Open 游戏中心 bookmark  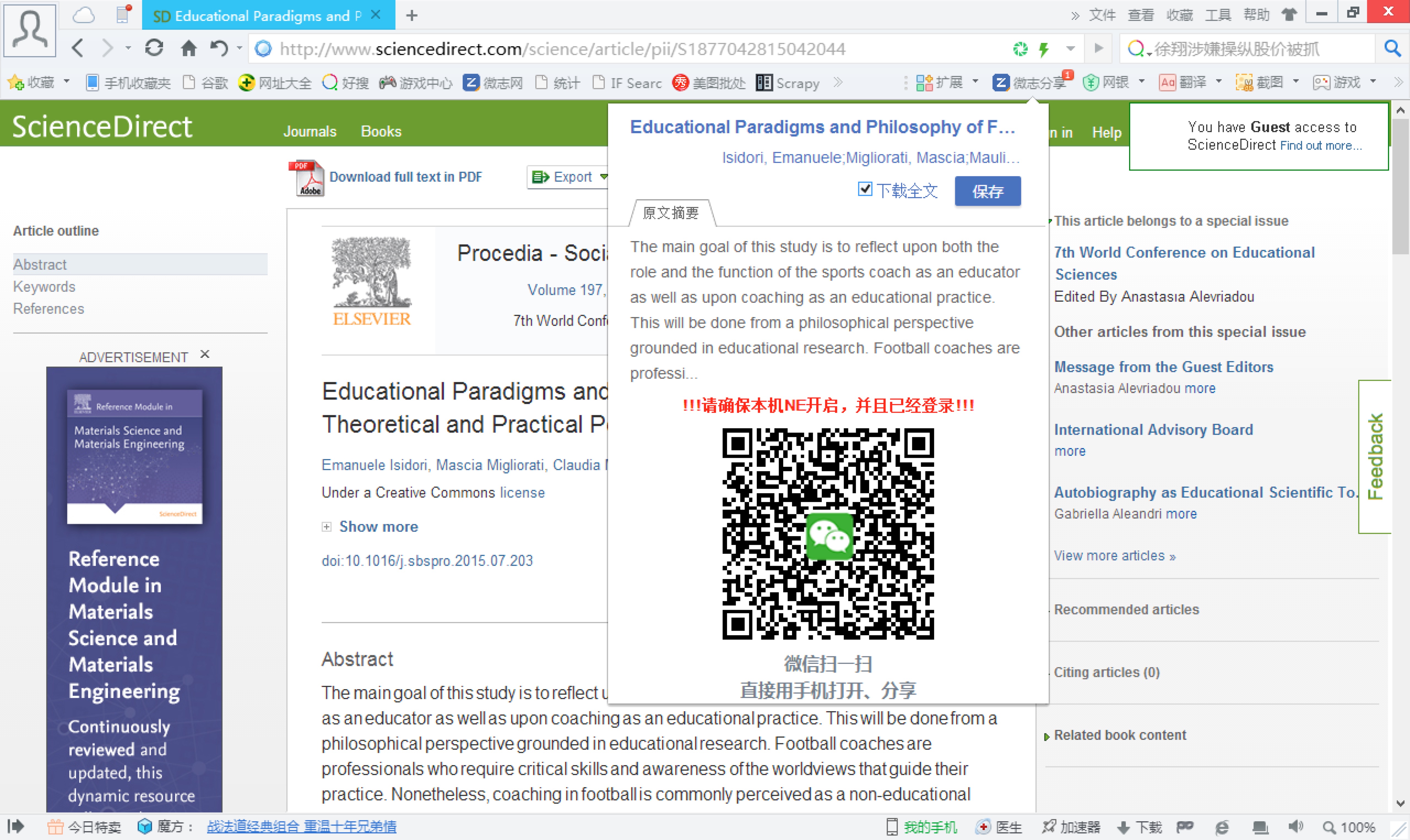tap(416, 83)
